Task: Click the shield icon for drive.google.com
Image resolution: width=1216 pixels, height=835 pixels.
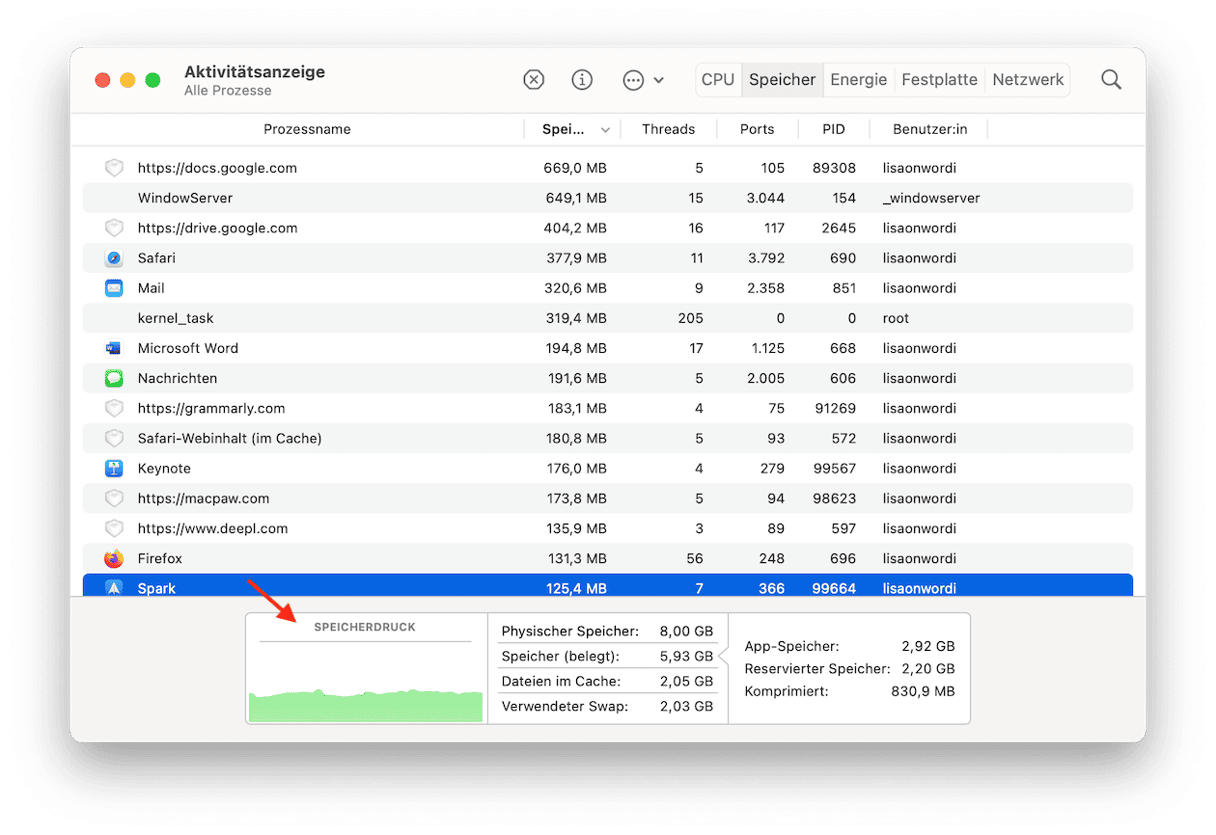Action: (x=114, y=228)
